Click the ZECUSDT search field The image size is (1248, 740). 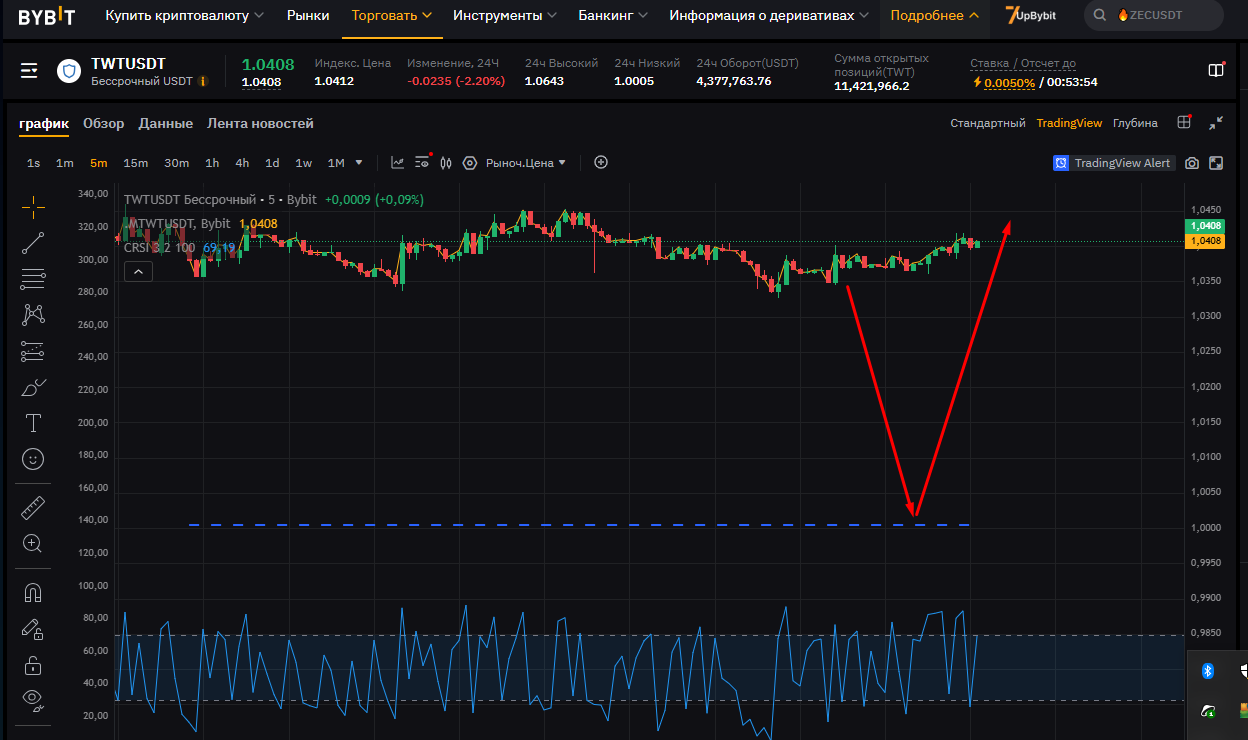click(x=1153, y=15)
